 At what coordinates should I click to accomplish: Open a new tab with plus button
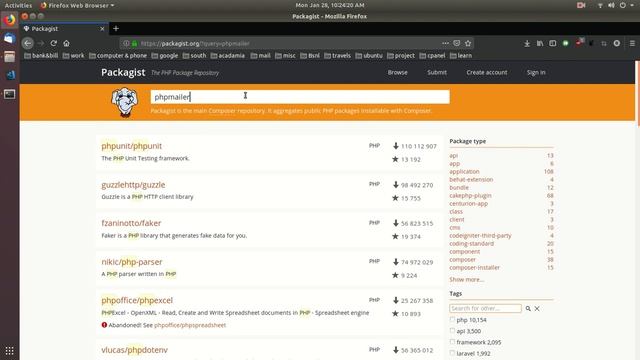point(116,29)
